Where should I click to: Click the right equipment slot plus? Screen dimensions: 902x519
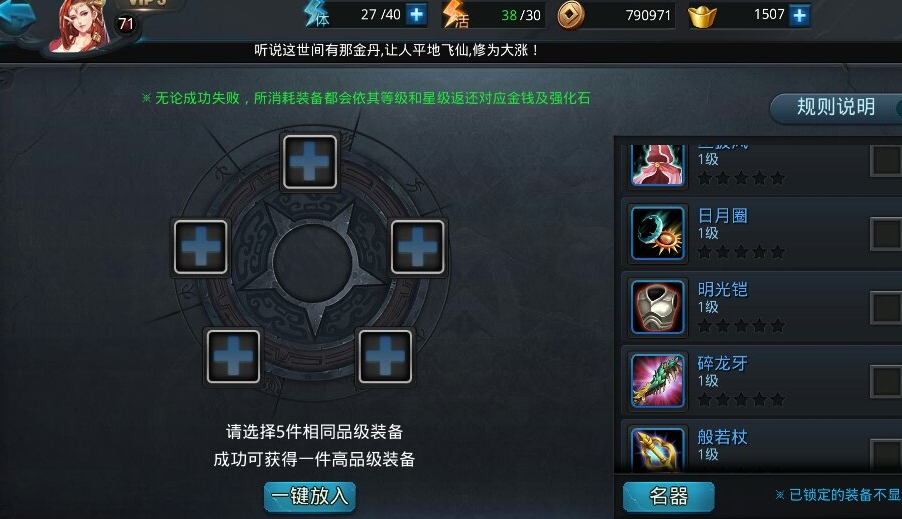(x=418, y=246)
